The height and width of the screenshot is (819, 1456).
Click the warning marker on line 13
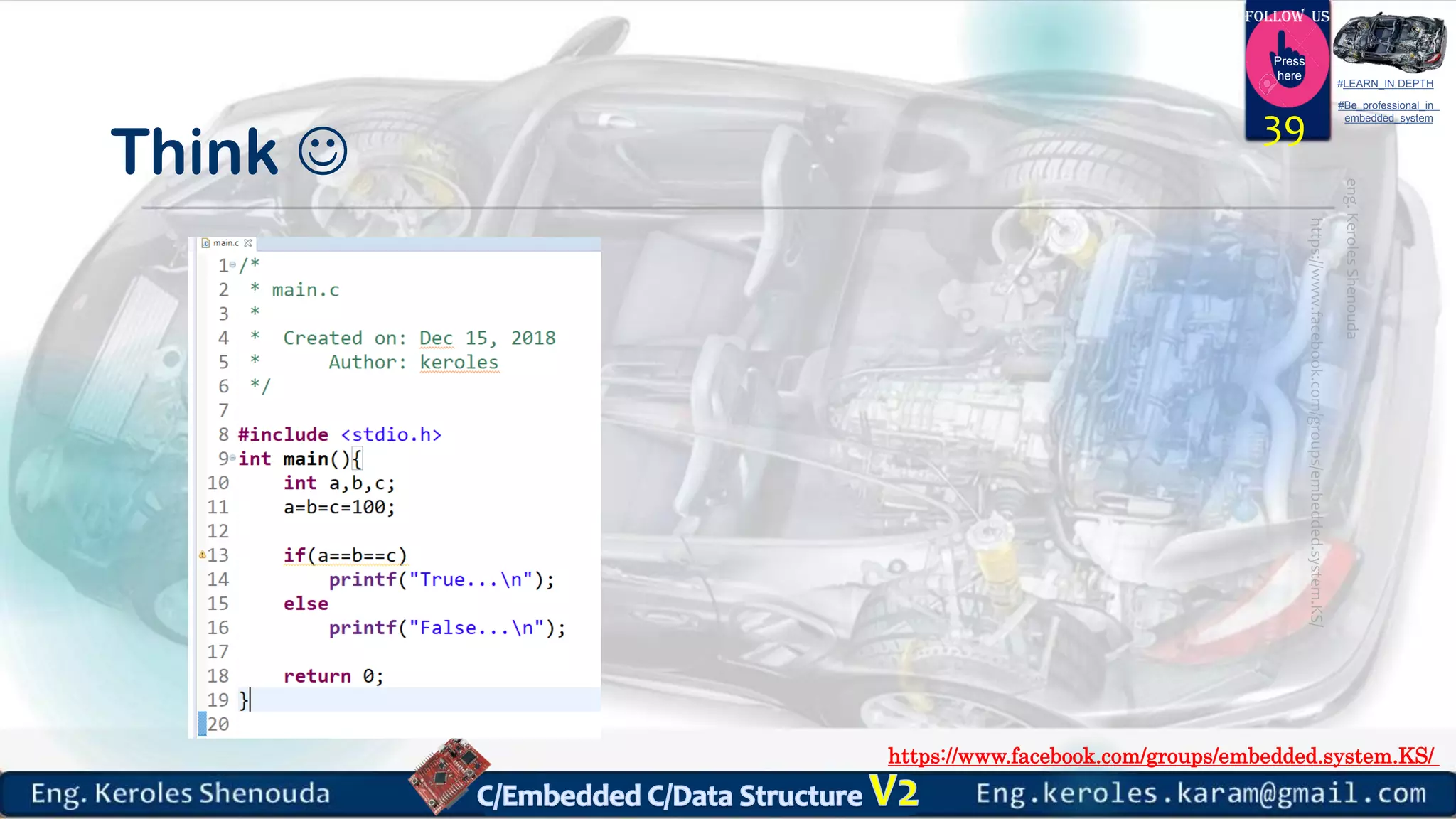[202, 554]
